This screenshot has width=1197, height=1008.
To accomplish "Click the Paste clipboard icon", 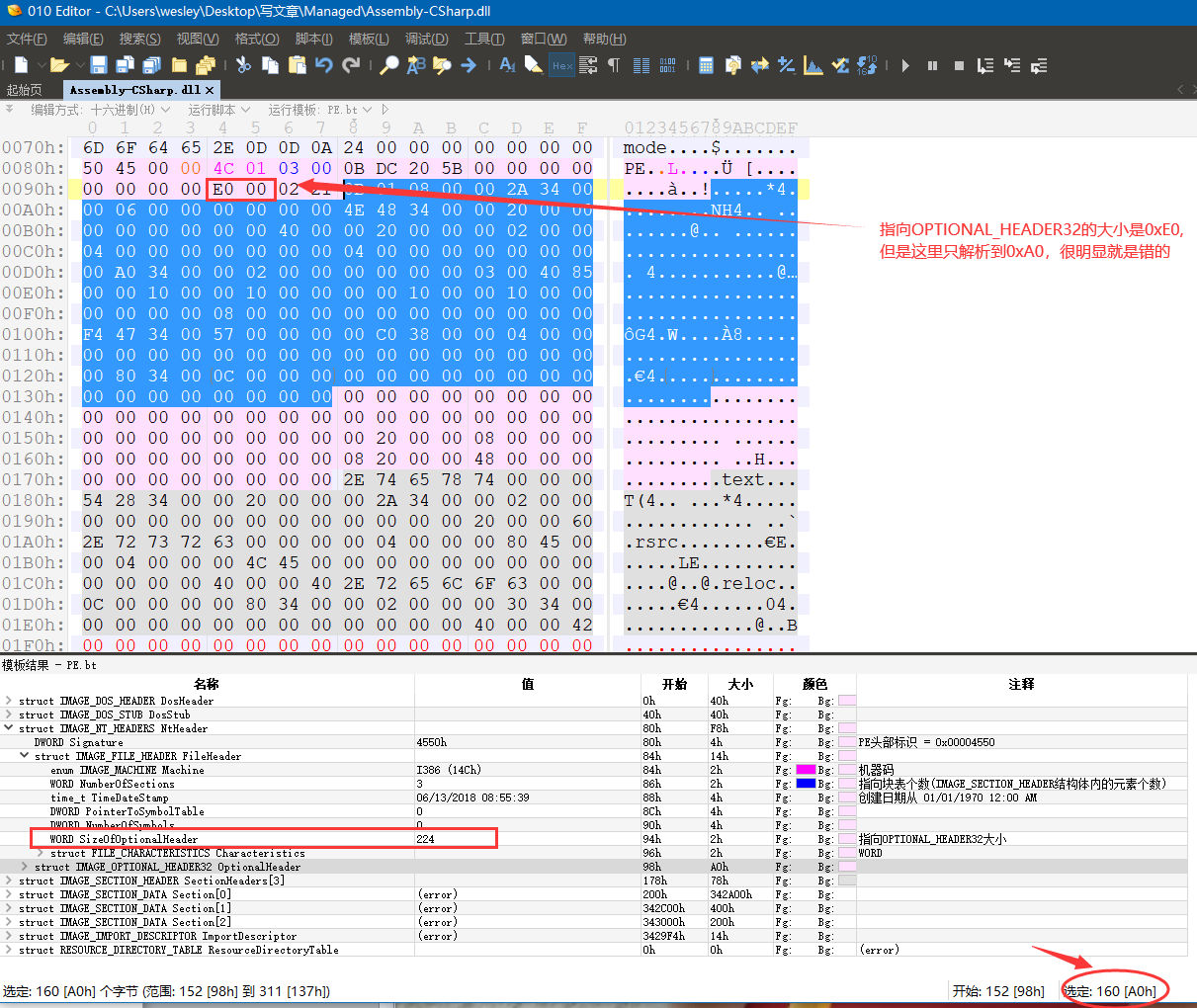I will click(297, 65).
